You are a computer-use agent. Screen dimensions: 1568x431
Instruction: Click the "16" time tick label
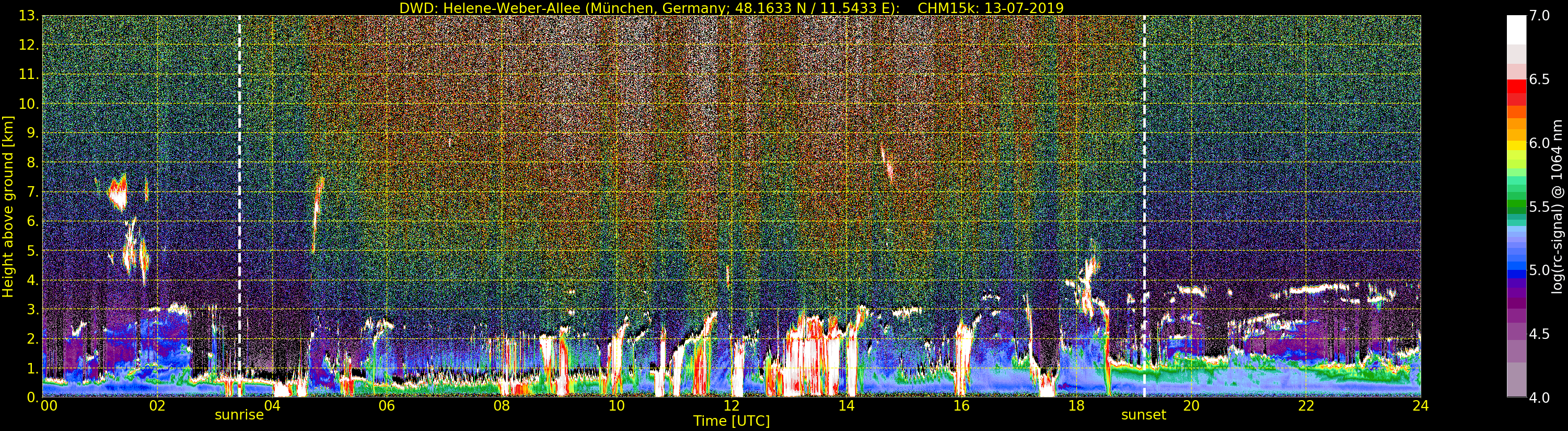(x=961, y=406)
